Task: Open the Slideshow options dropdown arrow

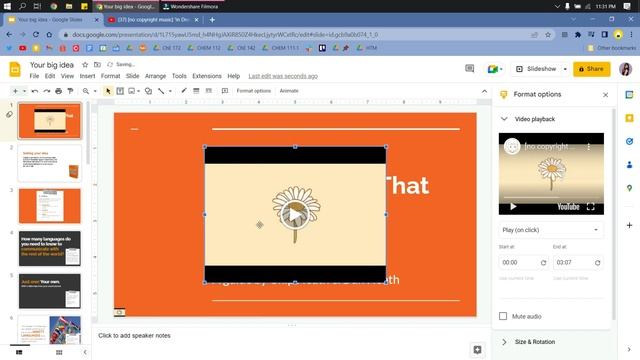Action: point(565,69)
